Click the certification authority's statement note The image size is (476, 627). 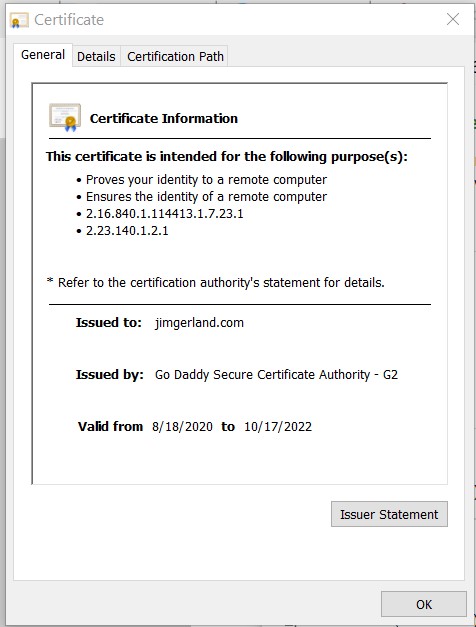click(x=216, y=283)
